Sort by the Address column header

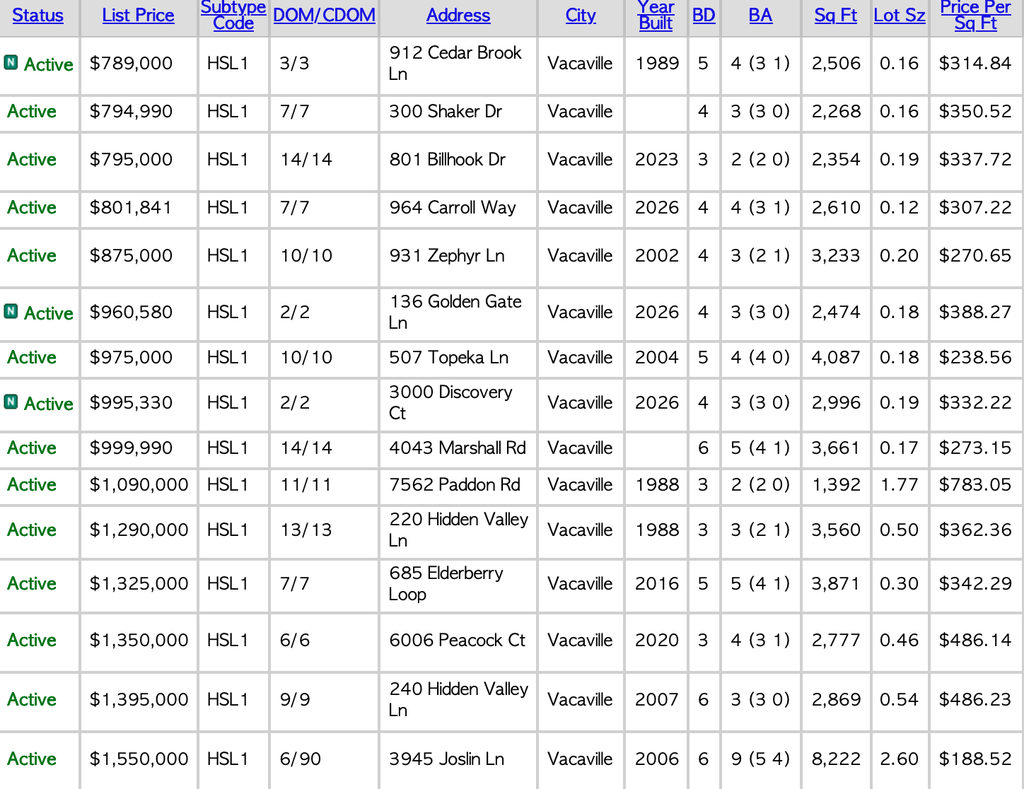point(458,15)
